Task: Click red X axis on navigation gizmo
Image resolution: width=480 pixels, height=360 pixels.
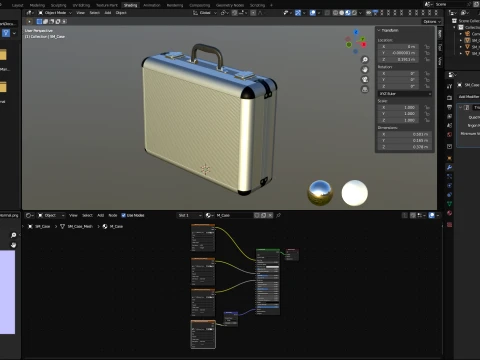Action: point(363,44)
